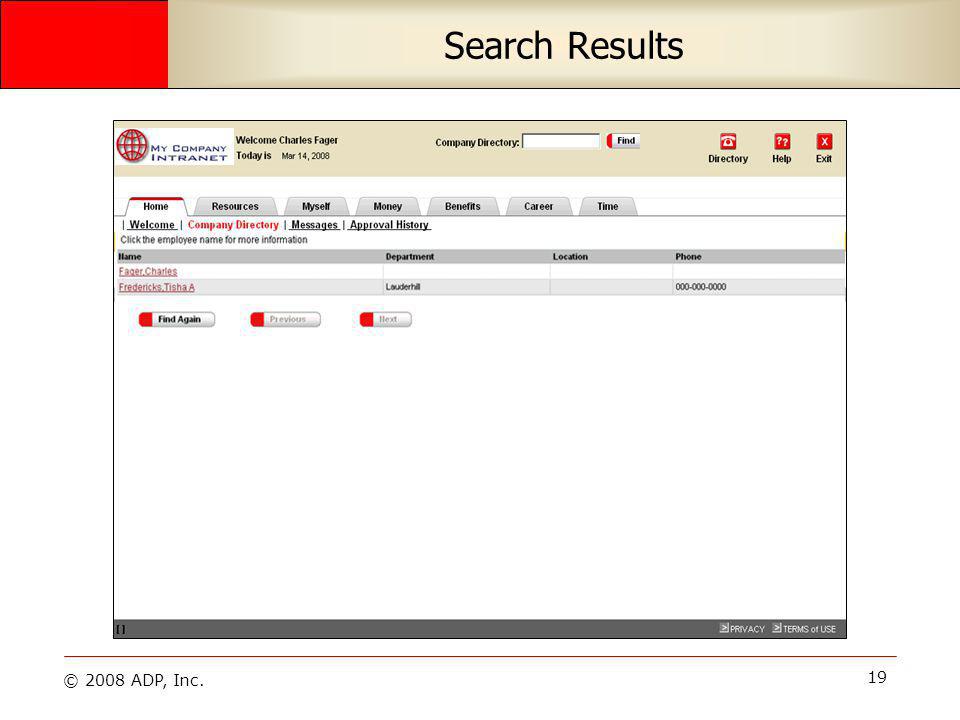Image resolution: width=960 pixels, height=720 pixels.
Task: Go to the Benefits tab
Action: 463,206
